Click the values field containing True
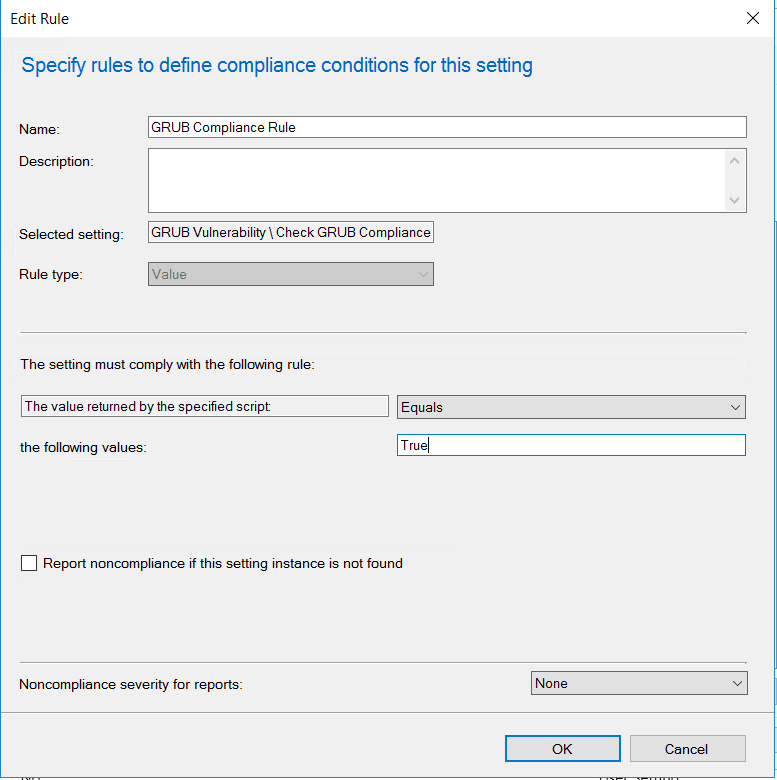 [571, 446]
